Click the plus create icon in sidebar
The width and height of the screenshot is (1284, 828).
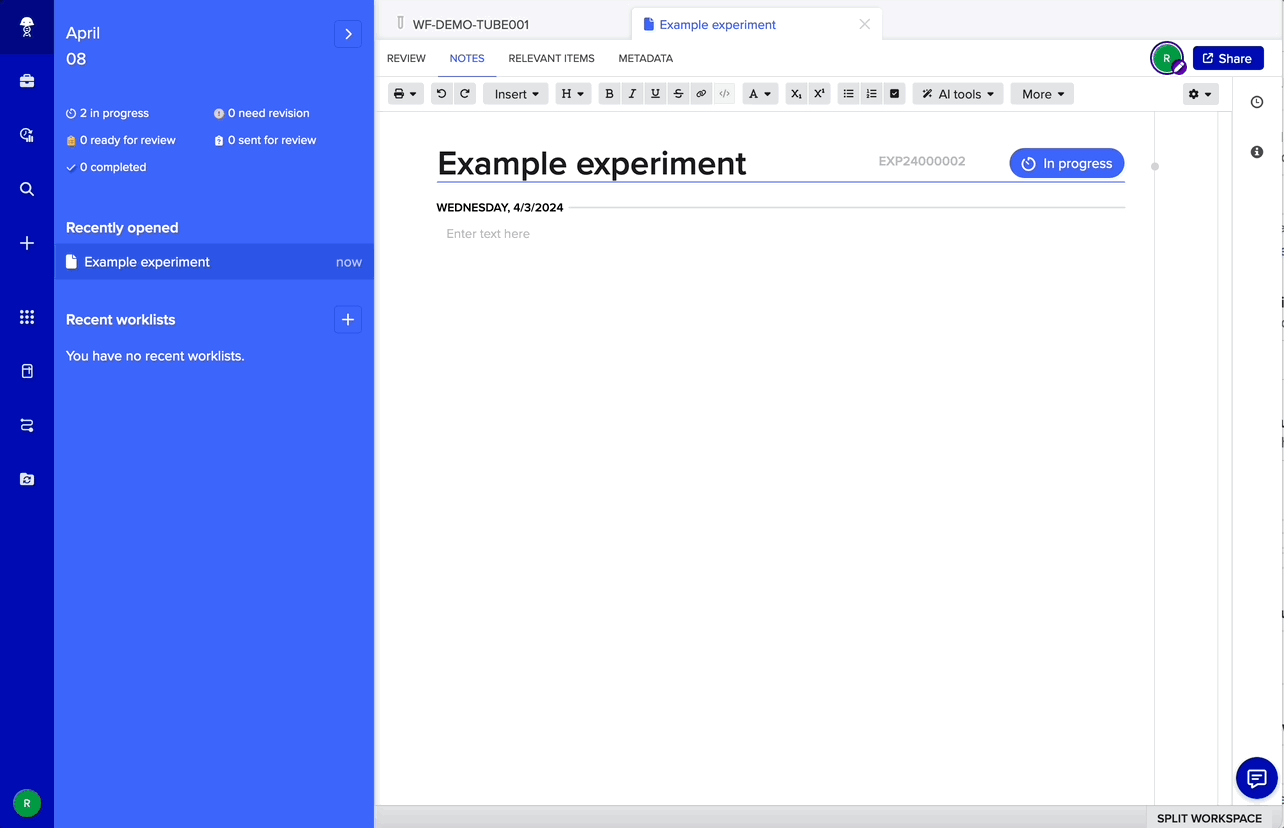coord(27,243)
